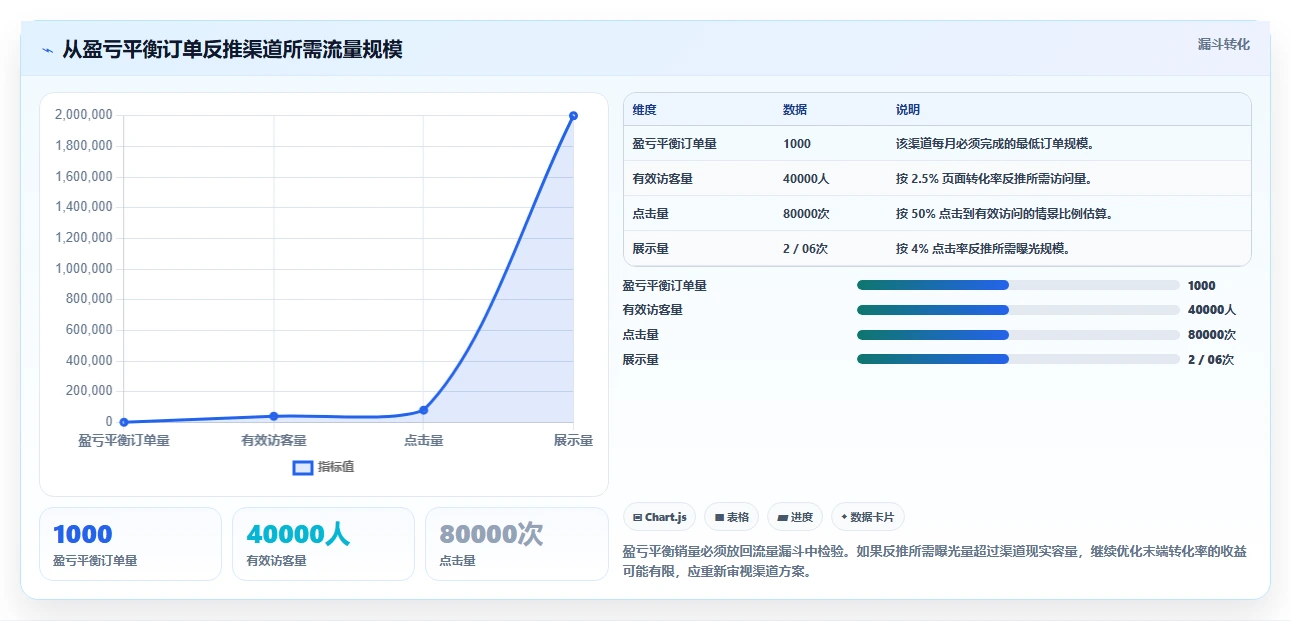Screen dimensions: 1291x621
Task: Click the 说明 column header
Action: tap(908, 110)
